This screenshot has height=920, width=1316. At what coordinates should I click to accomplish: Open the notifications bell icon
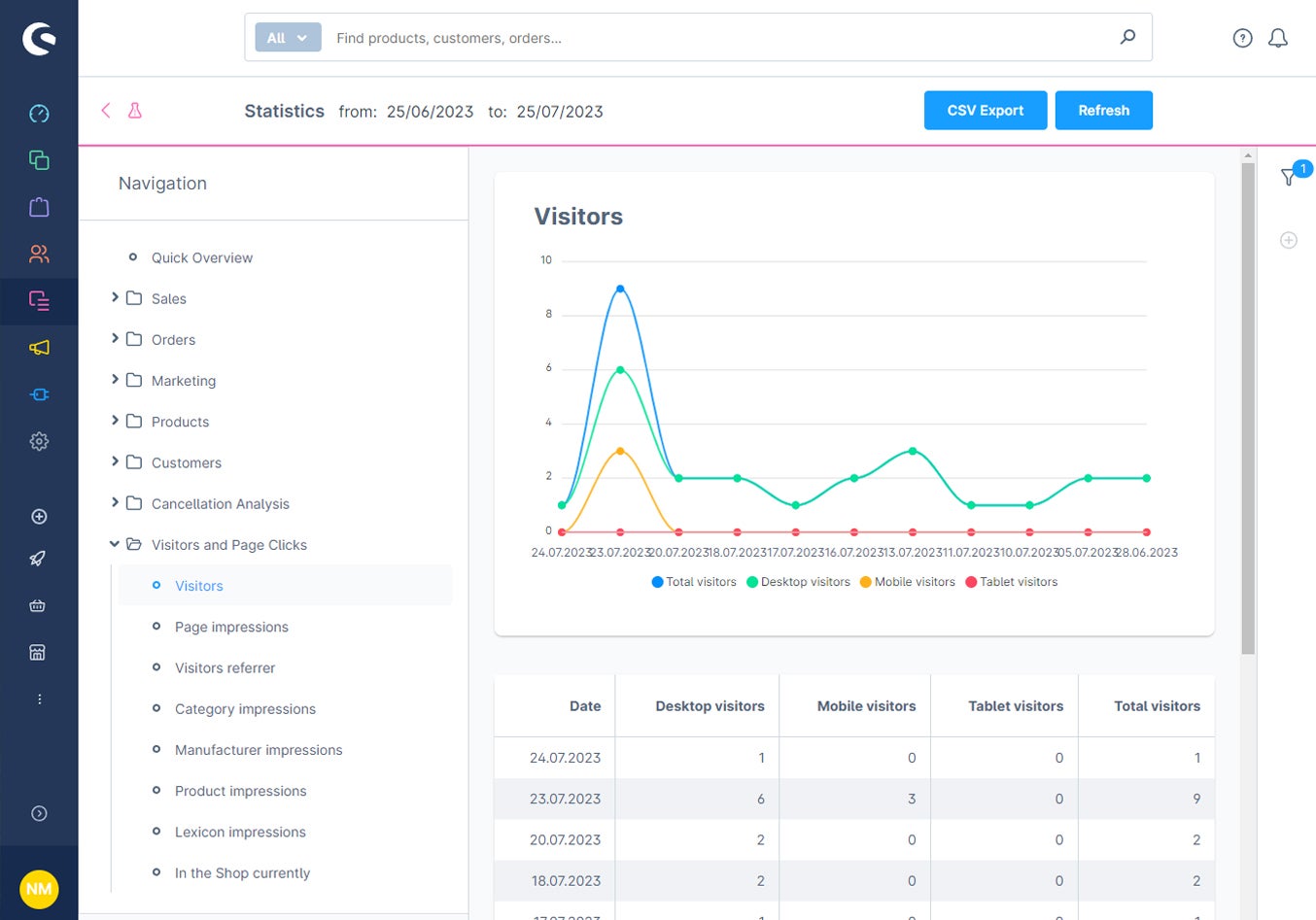(1278, 38)
